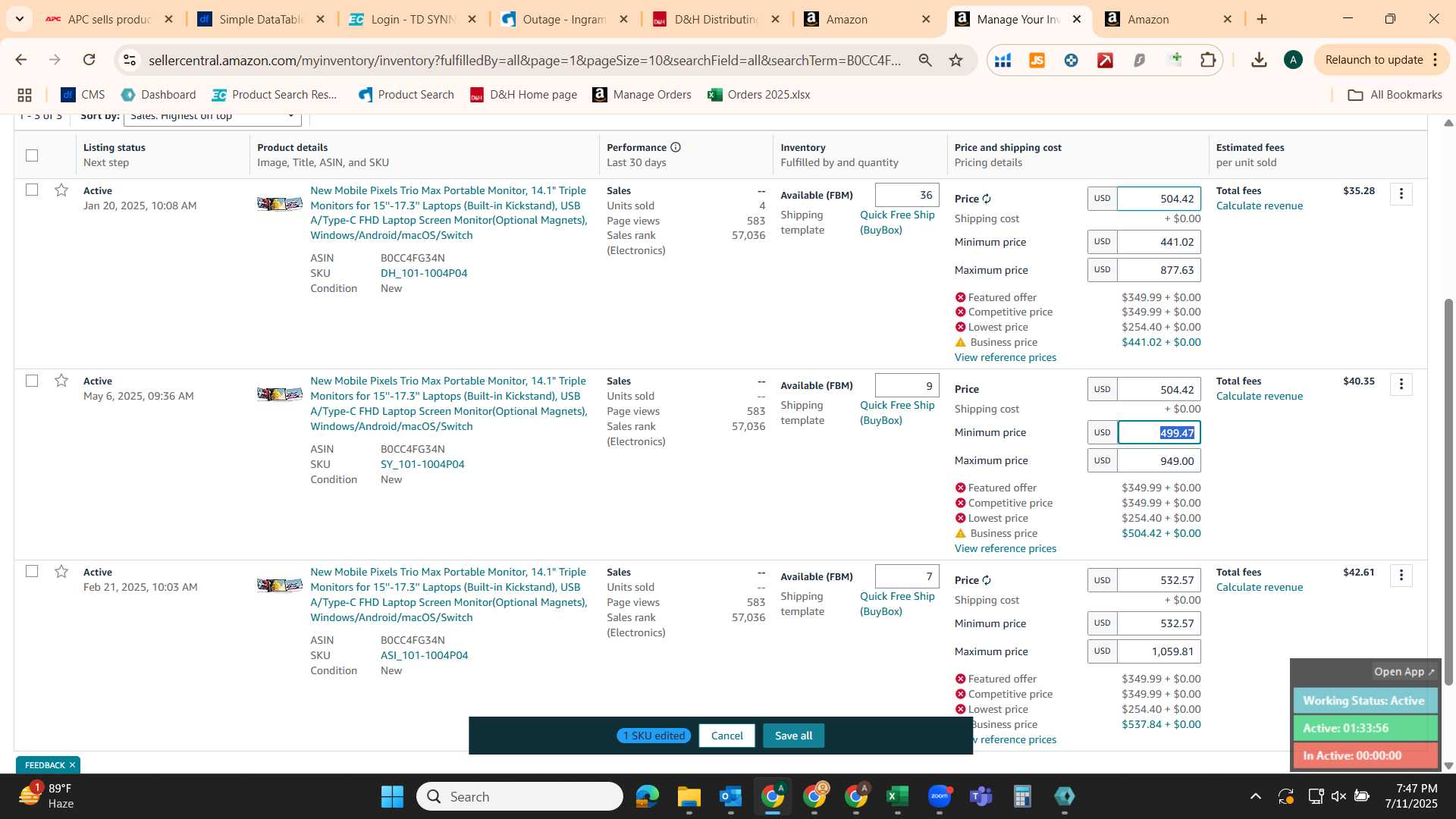Click Maximum price field showing 949.00
The height and width of the screenshot is (819, 1456).
point(1159,460)
